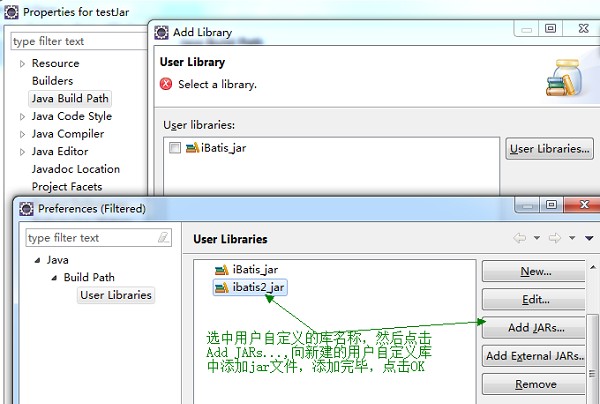
Task: Click the Preferences window Eclipse icon
Action: 26,209
